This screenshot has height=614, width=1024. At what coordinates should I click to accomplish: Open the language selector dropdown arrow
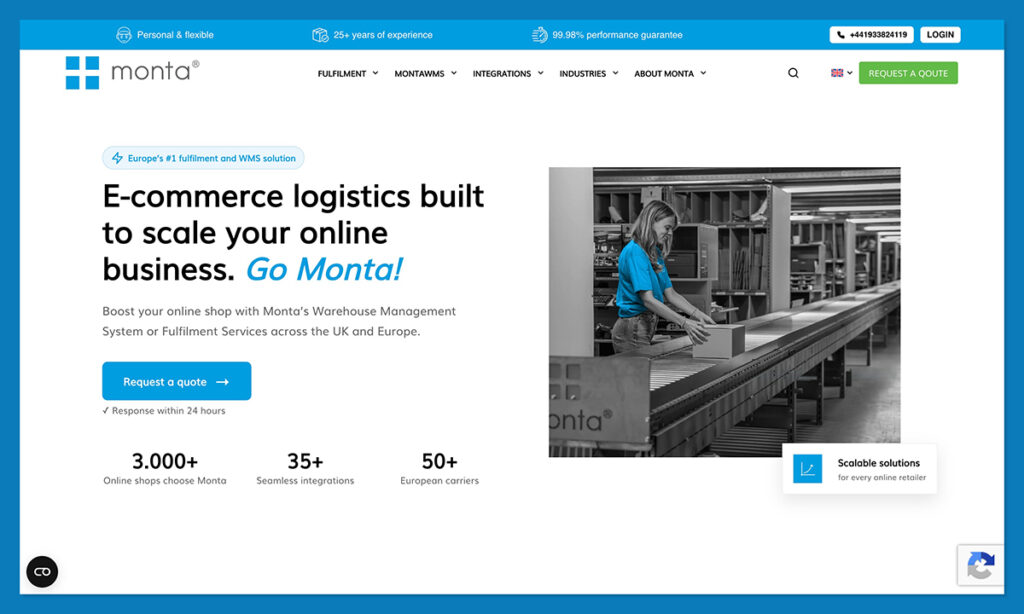point(850,73)
